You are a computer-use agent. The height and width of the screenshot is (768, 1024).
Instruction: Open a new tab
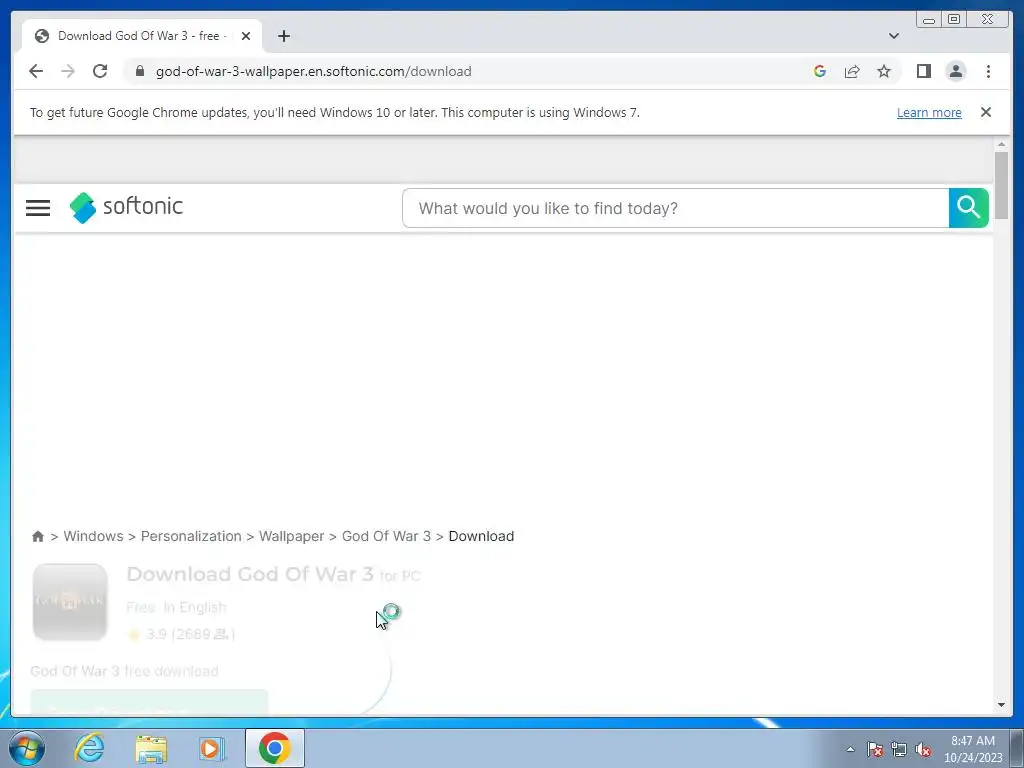pos(283,36)
